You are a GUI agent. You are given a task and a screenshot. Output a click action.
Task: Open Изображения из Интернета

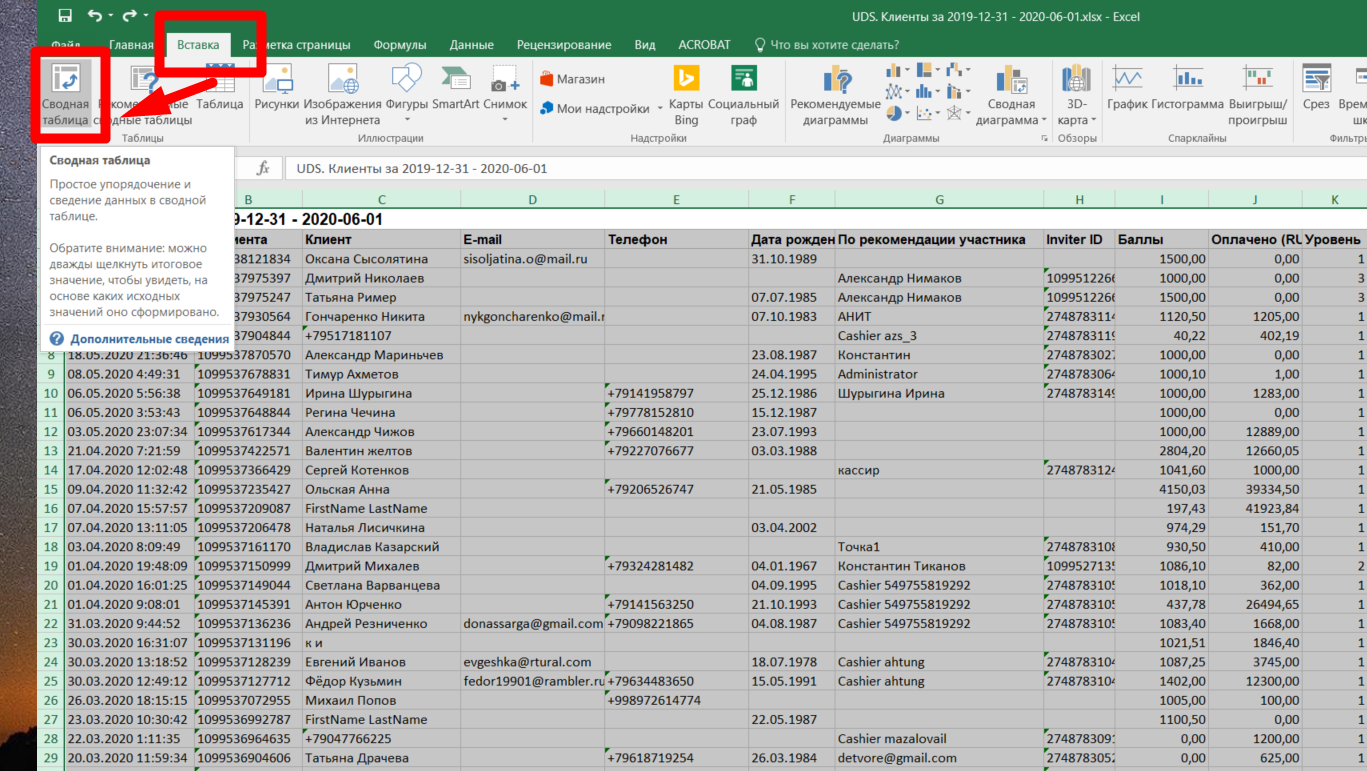343,95
